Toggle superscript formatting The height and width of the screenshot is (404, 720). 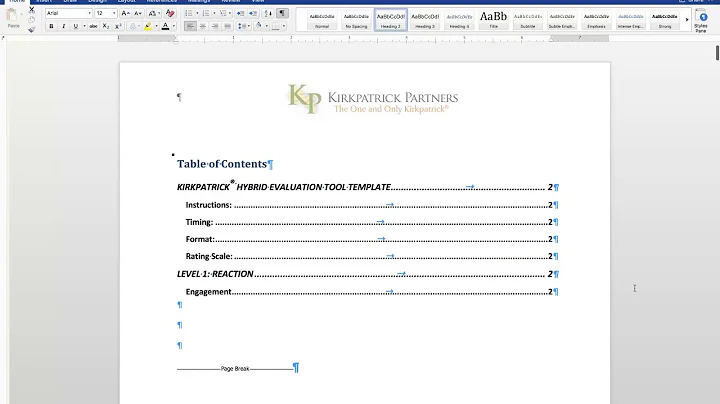coord(118,26)
